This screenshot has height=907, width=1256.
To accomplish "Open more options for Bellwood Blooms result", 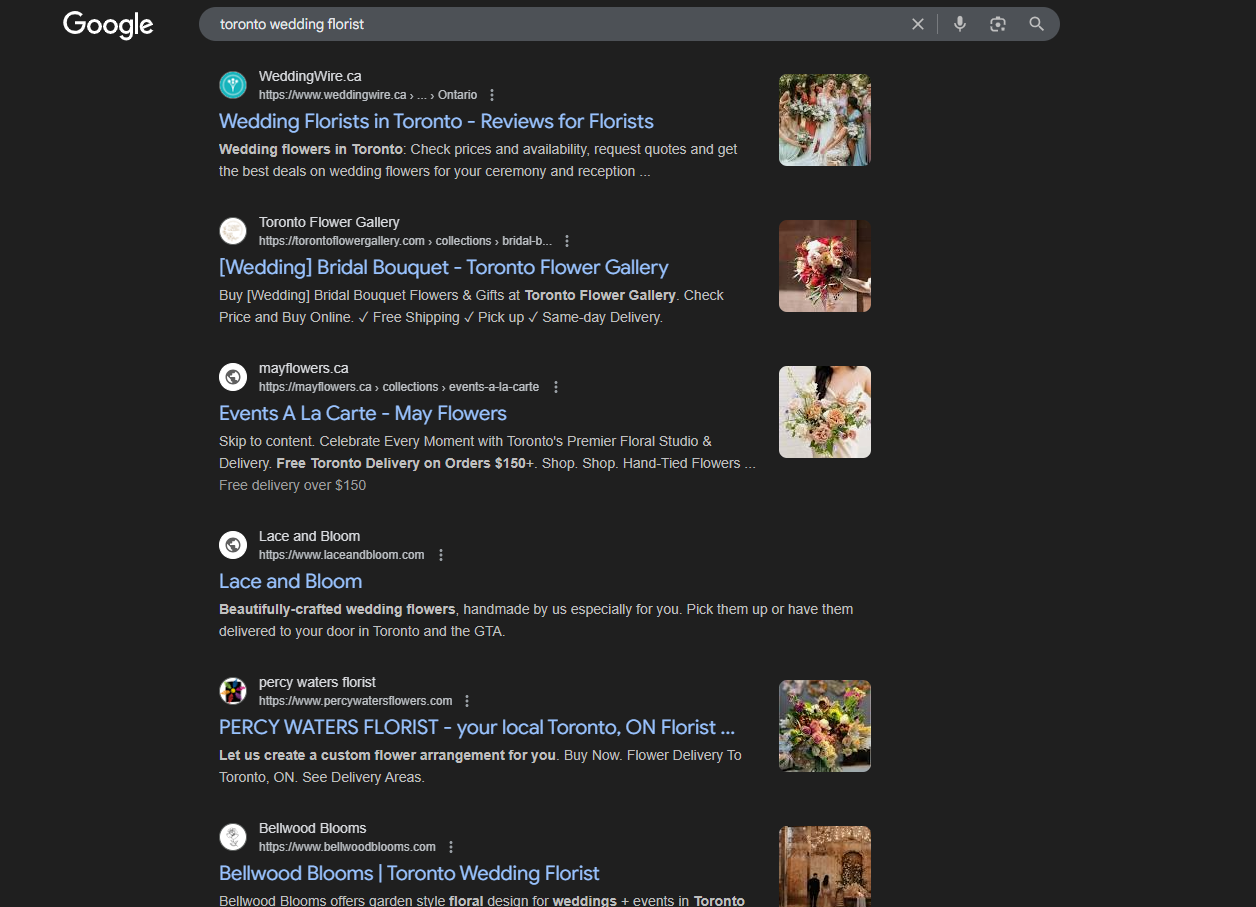I will tap(451, 847).
